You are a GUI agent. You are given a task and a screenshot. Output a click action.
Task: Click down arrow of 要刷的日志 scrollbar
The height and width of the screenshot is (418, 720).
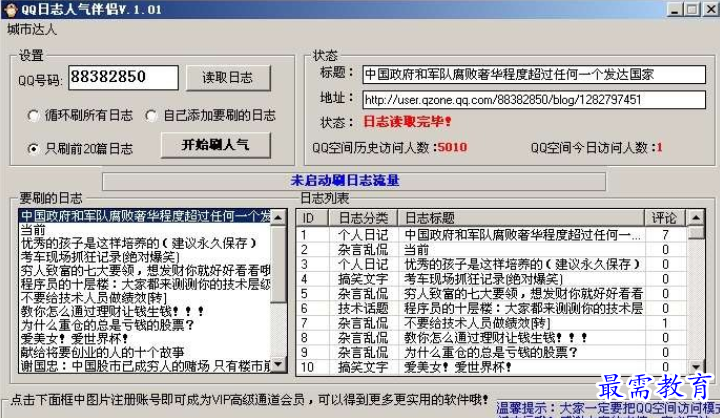[x=278, y=365]
